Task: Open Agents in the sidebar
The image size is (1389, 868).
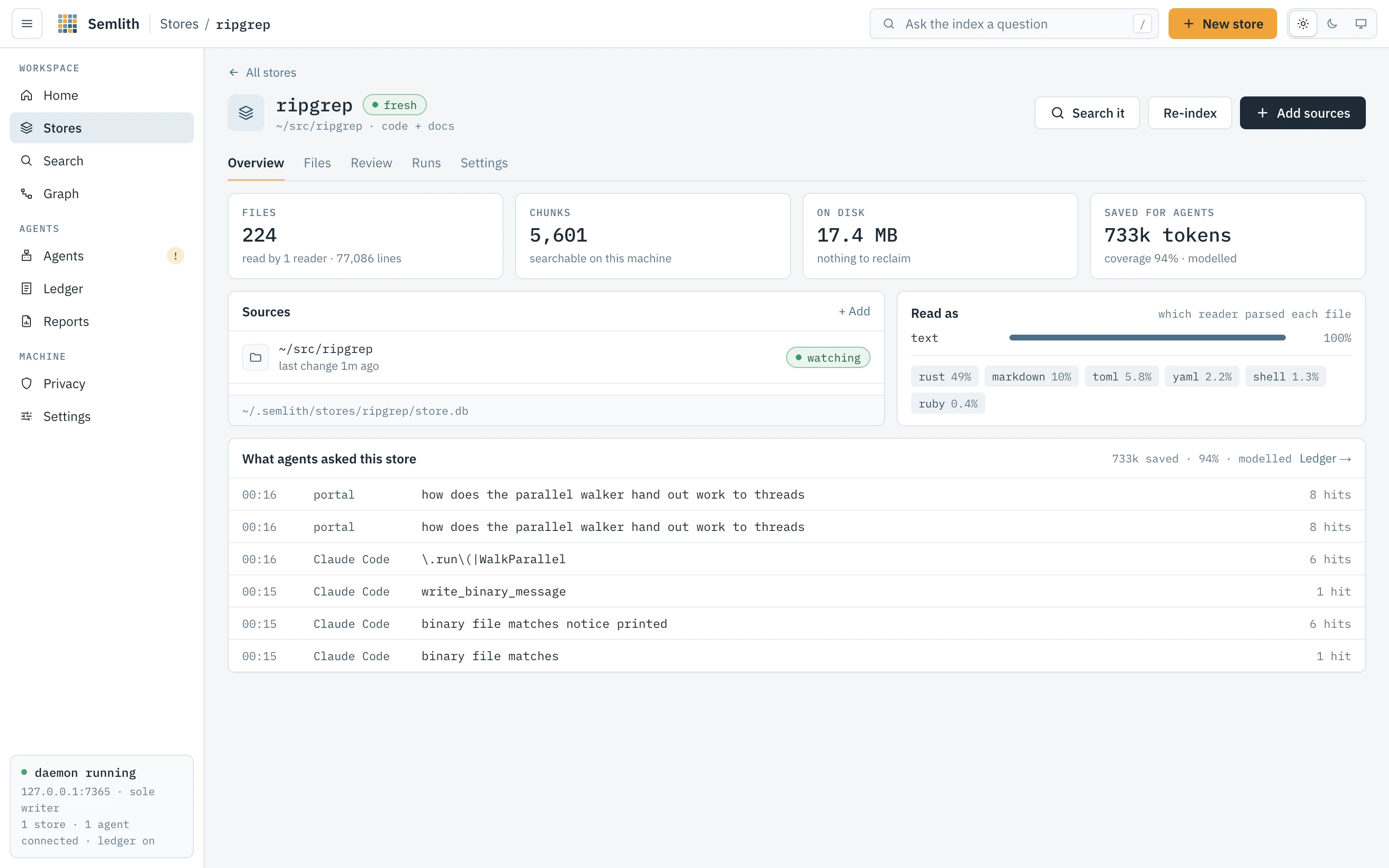Action: (x=102, y=256)
